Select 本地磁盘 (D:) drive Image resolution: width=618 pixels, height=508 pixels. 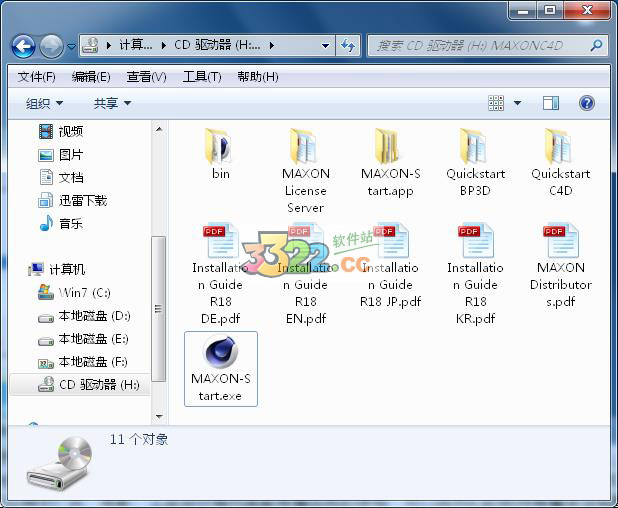(84, 316)
